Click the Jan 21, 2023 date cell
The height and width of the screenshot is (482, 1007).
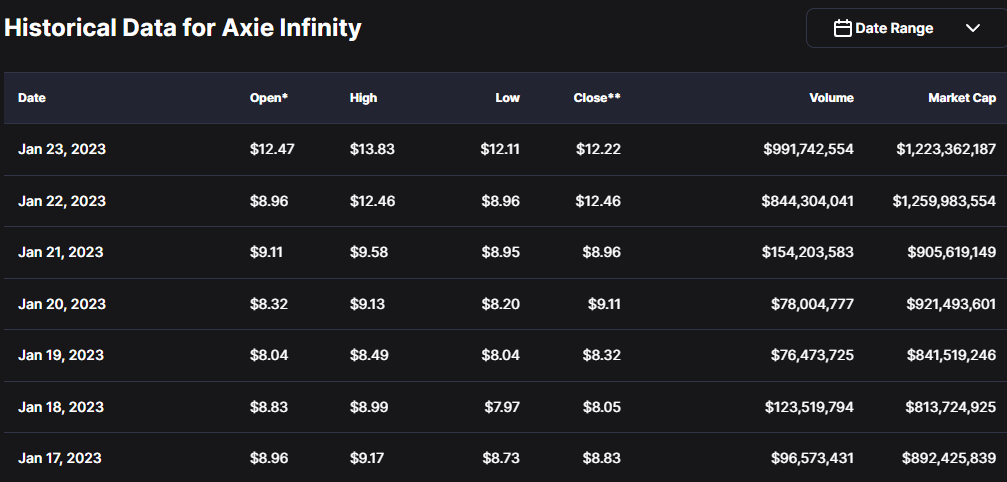[x=61, y=252]
